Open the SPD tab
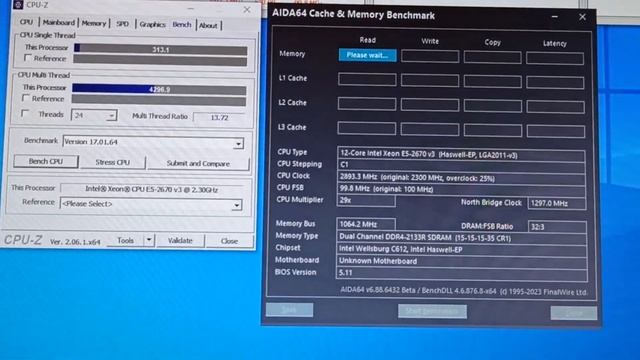The image size is (640, 360). (x=122, y=24)
